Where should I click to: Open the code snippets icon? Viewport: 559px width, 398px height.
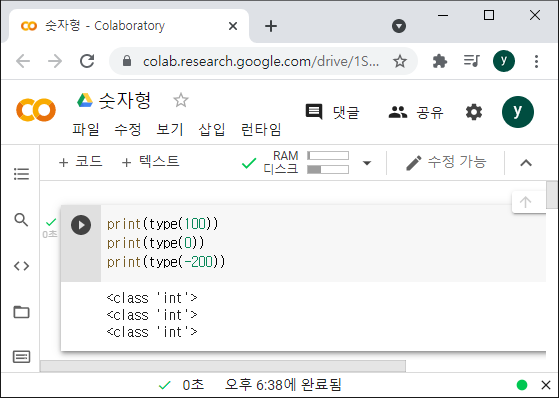(21, 266)
